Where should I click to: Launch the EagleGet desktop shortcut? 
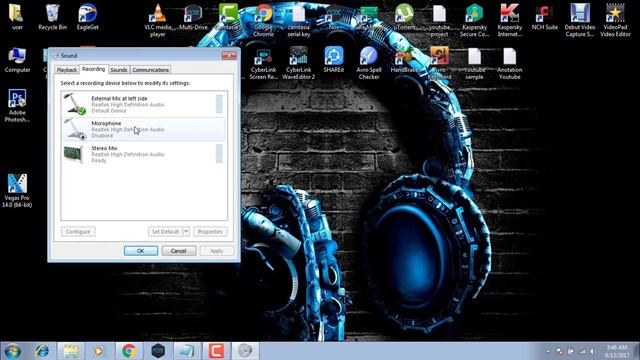pyautogui.click(x=87, y=17)
